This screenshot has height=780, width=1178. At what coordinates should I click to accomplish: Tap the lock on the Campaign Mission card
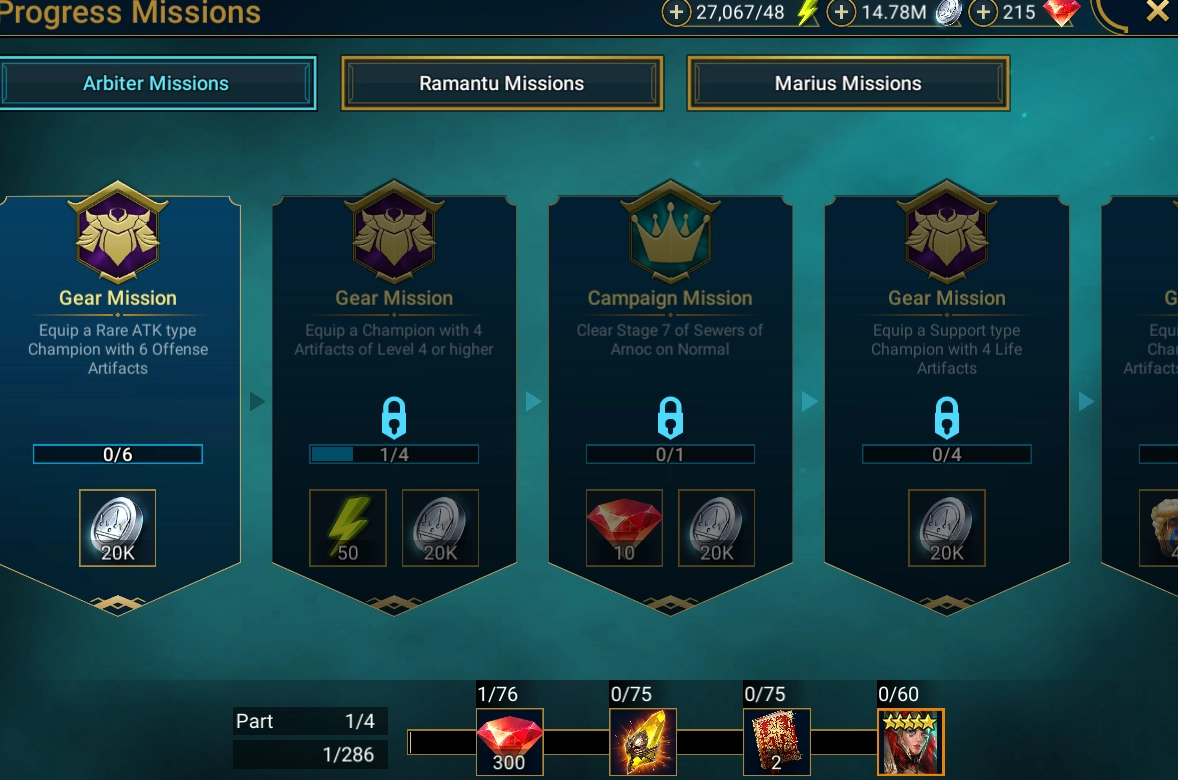(670, 417)
